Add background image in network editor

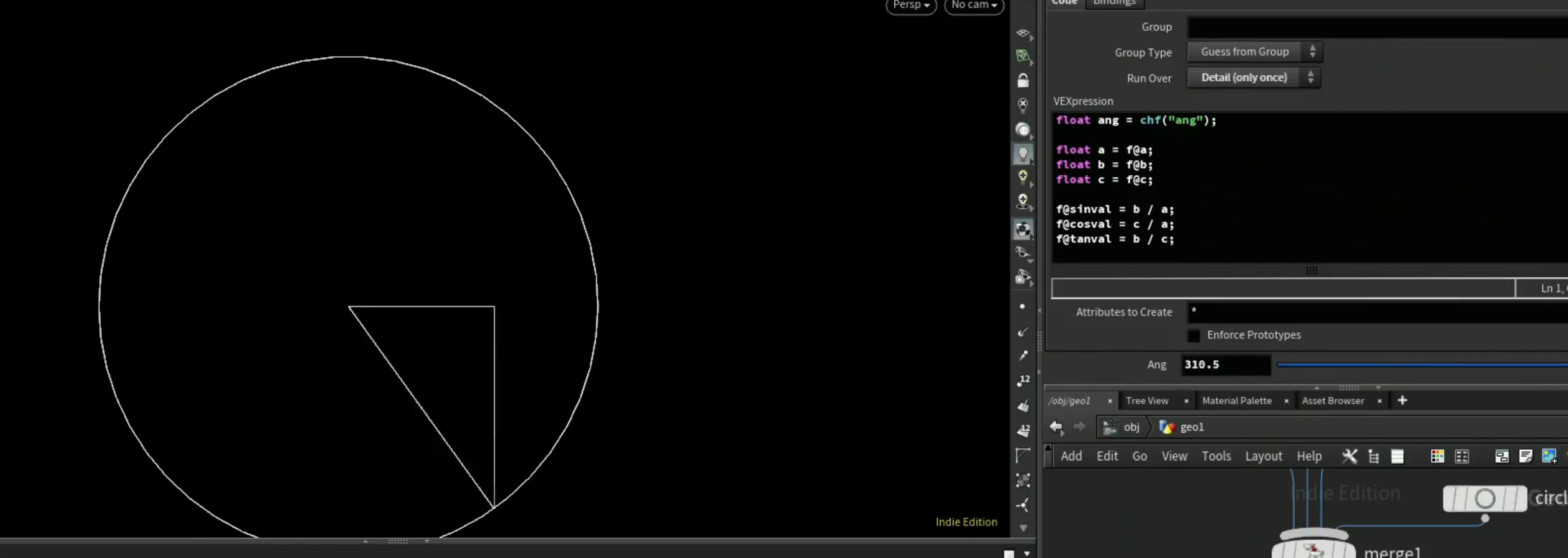[1549, 456]
